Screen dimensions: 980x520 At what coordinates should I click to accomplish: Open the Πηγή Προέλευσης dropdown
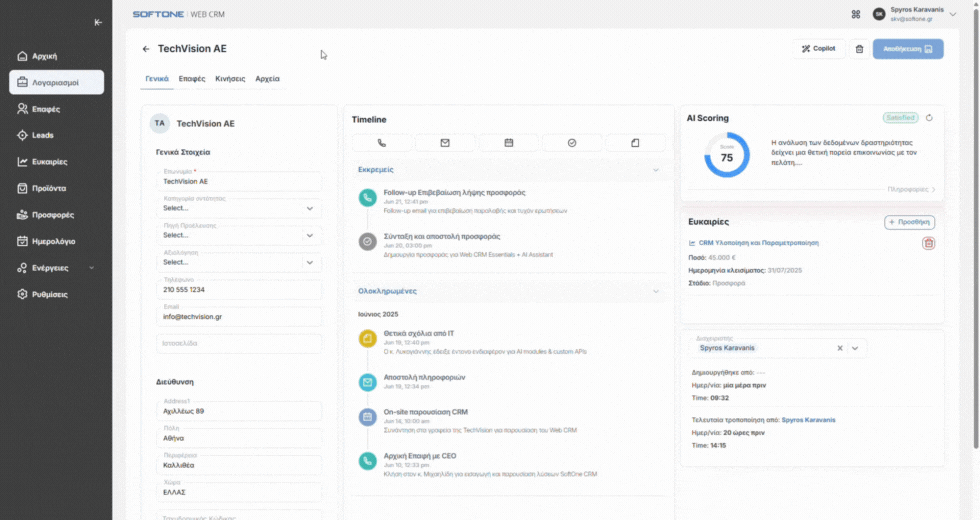coord(240,235)
